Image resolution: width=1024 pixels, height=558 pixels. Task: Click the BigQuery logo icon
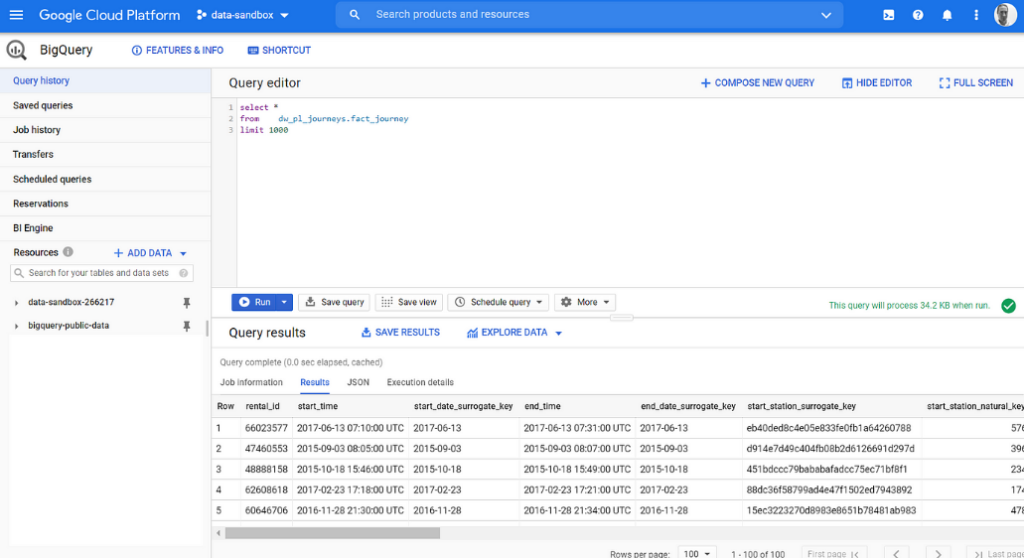pyautogui.click(x=16, y=50)
